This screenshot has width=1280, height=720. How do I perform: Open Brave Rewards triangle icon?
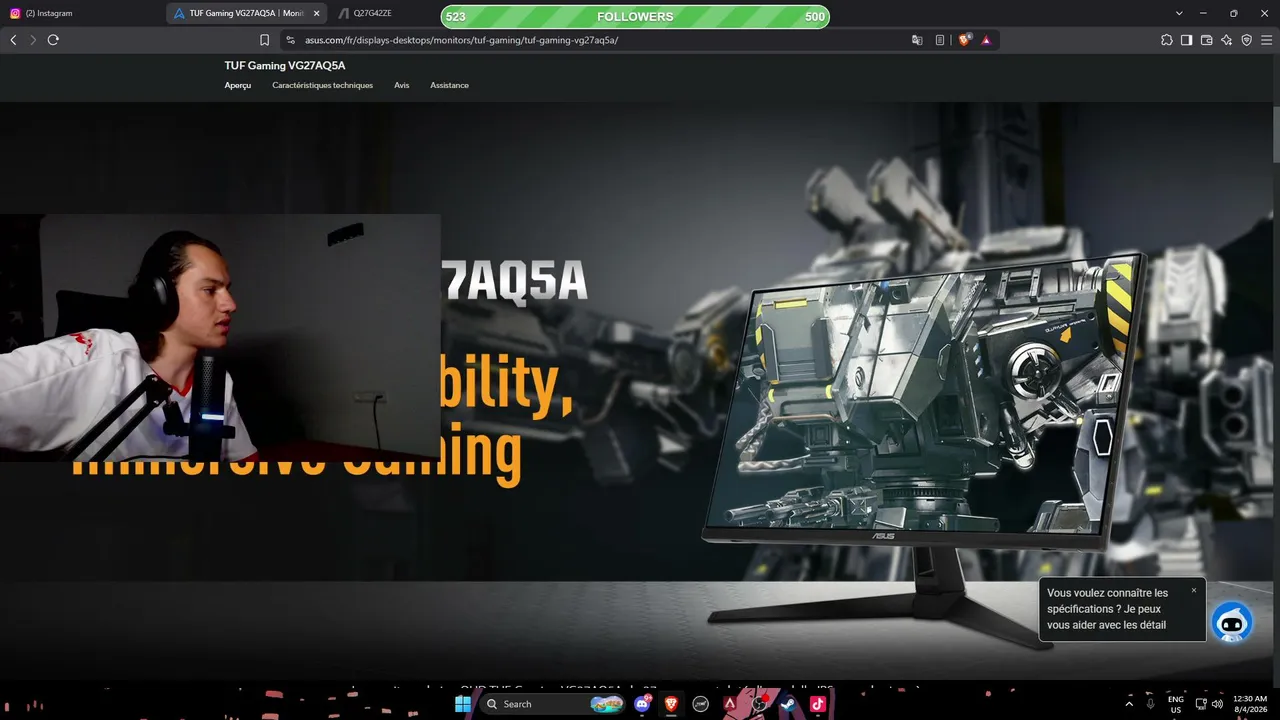pos(986,40)
